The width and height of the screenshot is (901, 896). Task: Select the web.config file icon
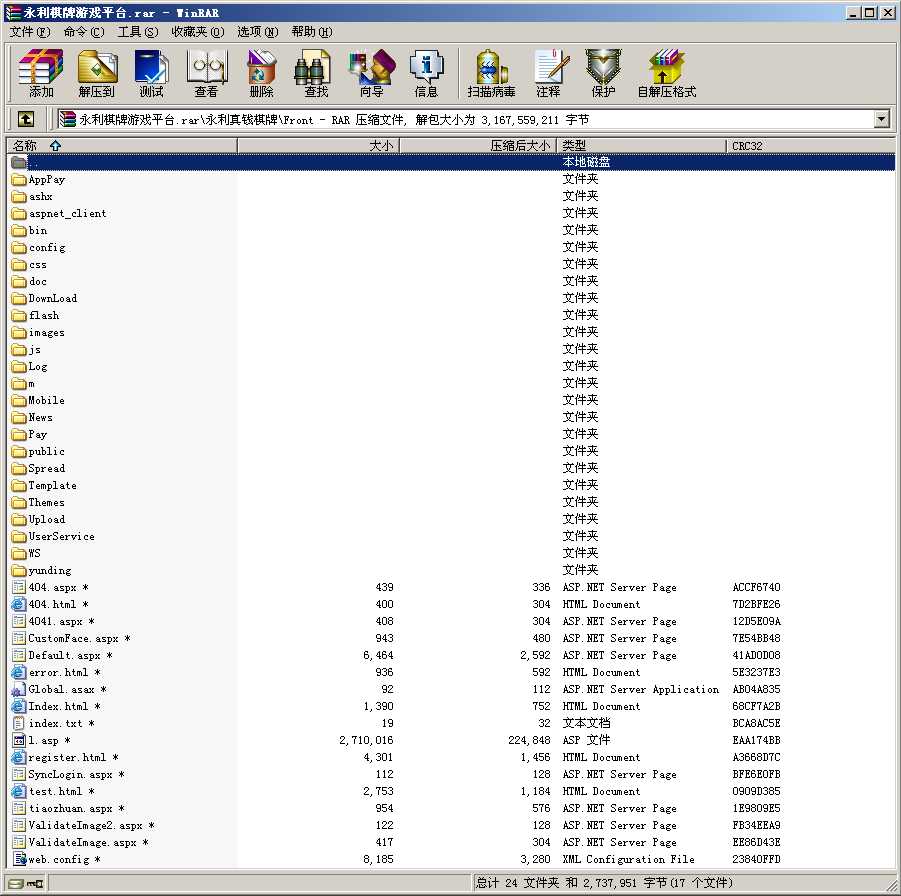click(x=19, y=860)
